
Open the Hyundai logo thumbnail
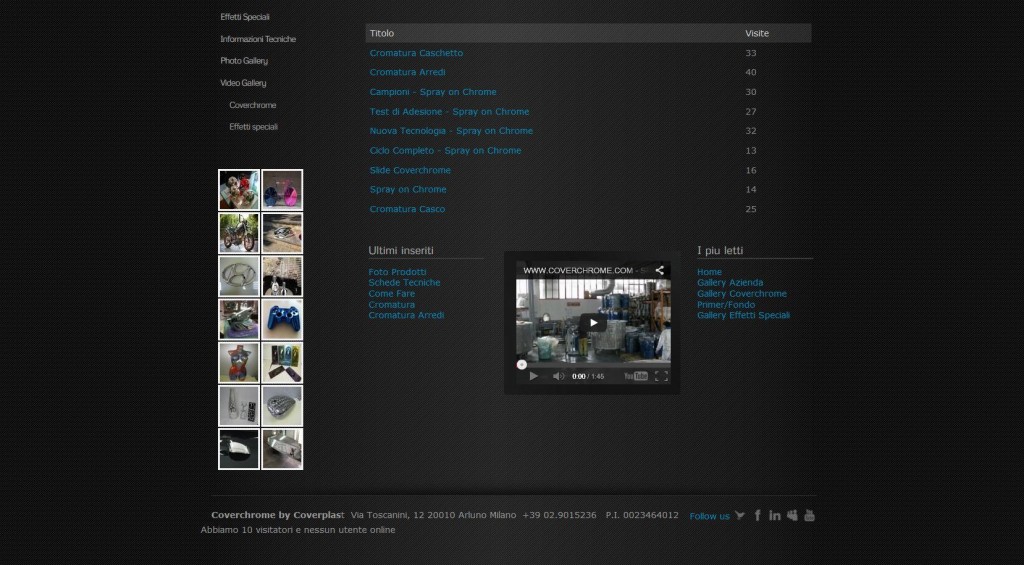(x=239, y=276)
